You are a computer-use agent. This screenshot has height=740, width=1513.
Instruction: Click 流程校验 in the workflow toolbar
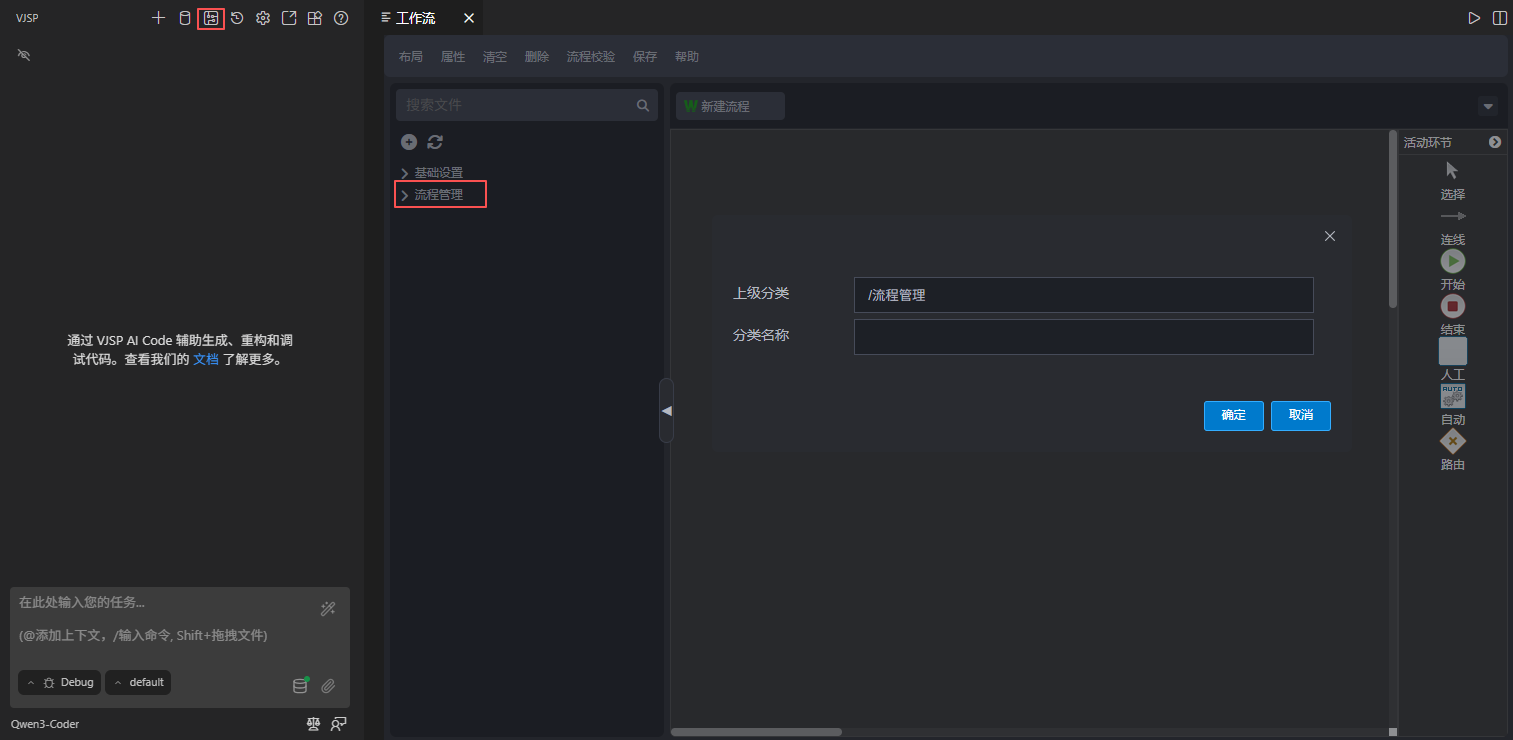[x=591, y=57]
